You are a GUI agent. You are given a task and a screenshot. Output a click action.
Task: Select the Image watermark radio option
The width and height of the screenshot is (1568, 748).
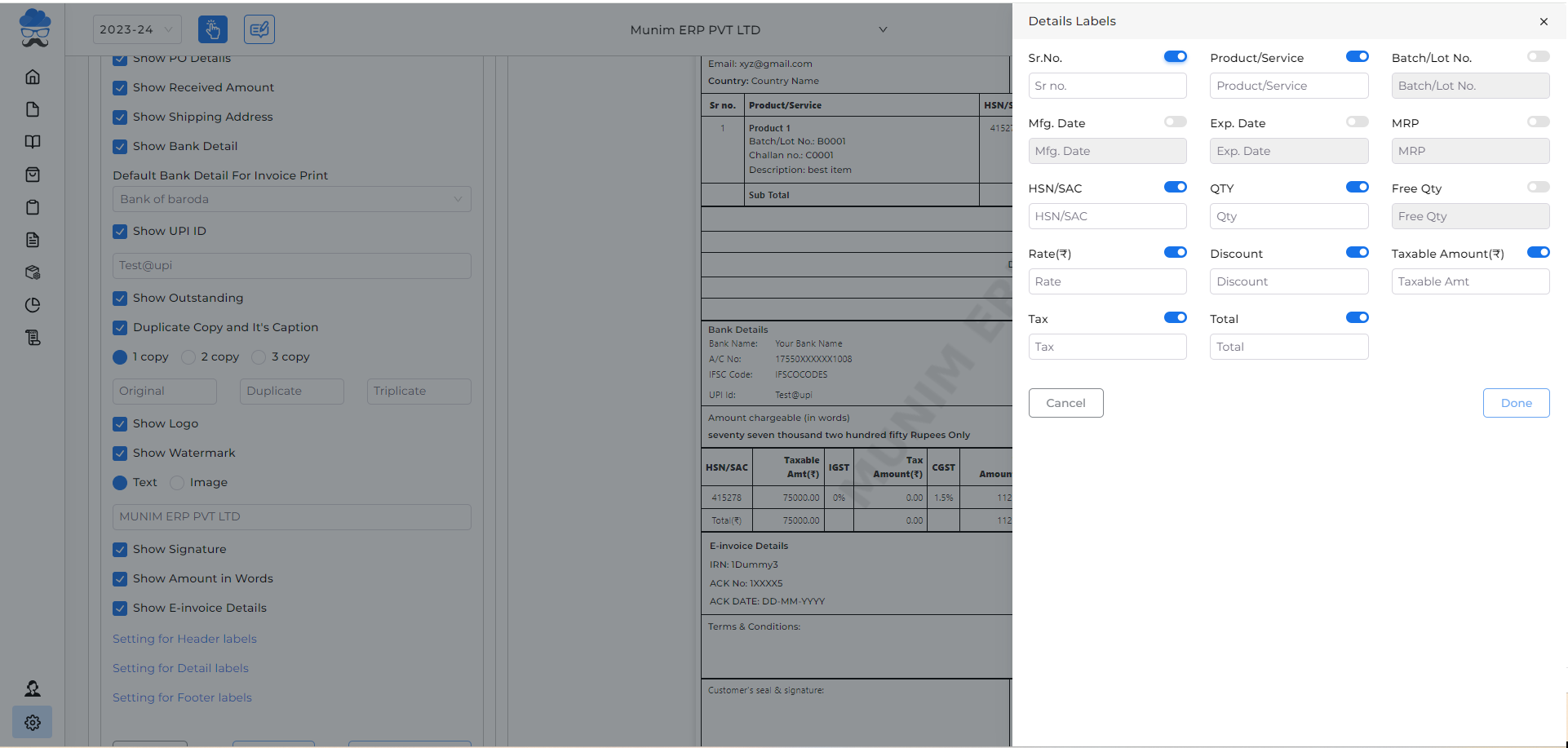[177, 482]
